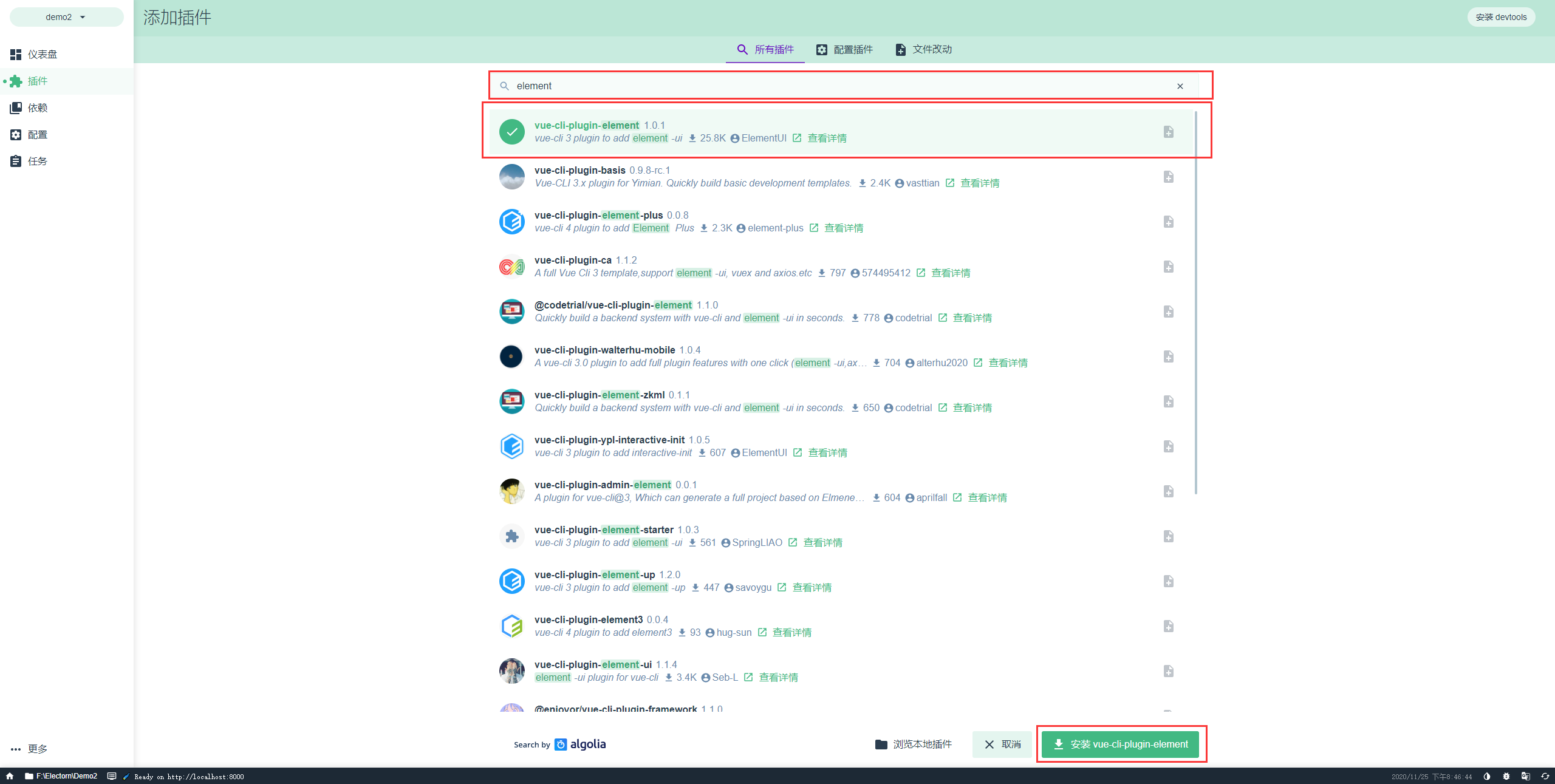This screenshot has width=1555, height=784.
Task: Click add icon for vue-cli-plugin-ypl-interactive-init
Action: click(x=1168, y=446)
